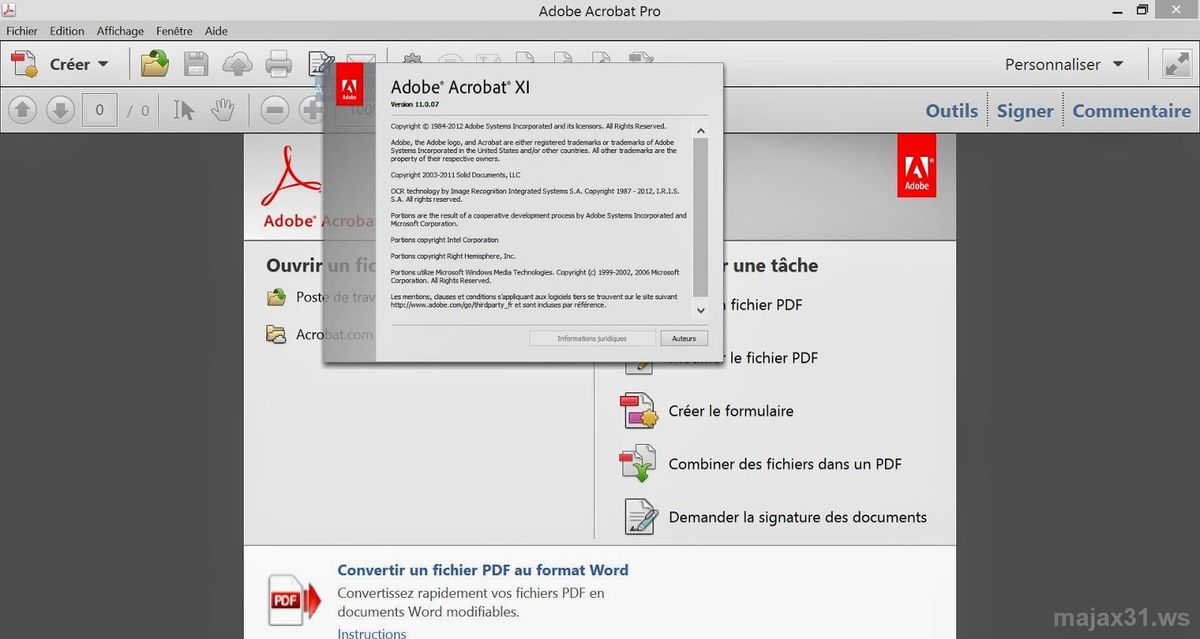Click the cloud upload icon in toolbar

(x=237, y=65)
